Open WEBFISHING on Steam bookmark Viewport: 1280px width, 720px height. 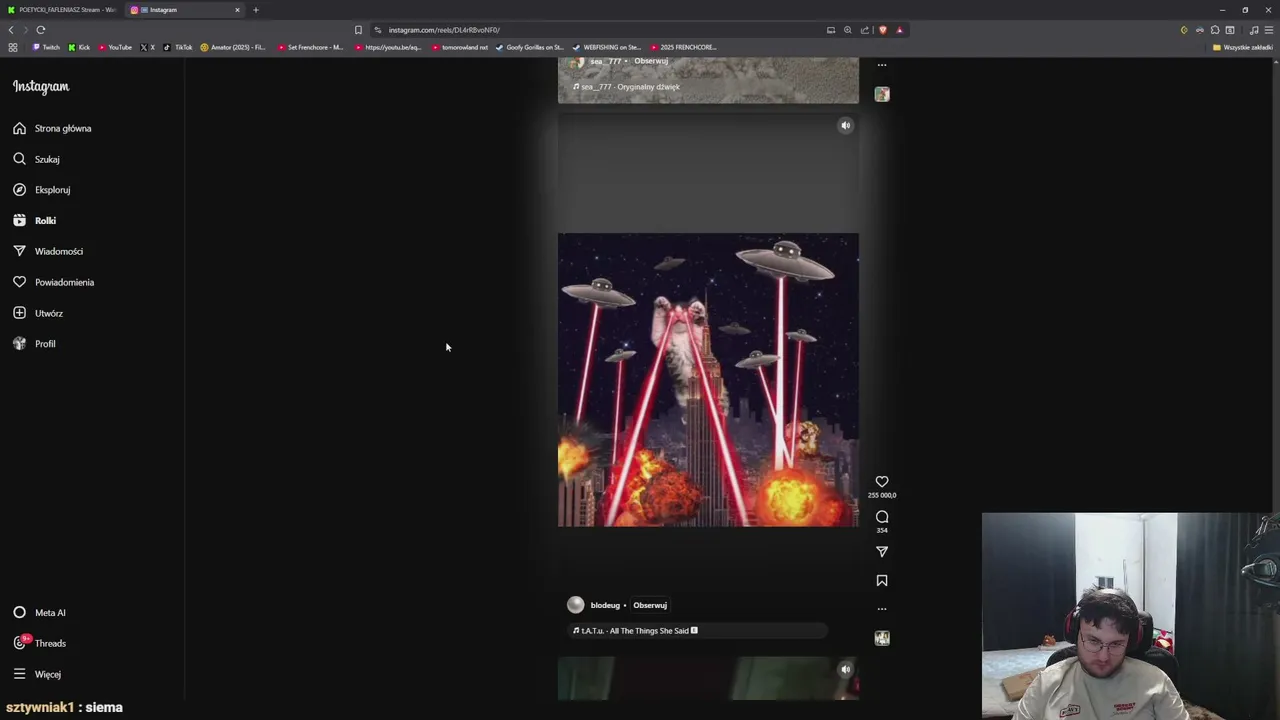[x=607, y=47]
